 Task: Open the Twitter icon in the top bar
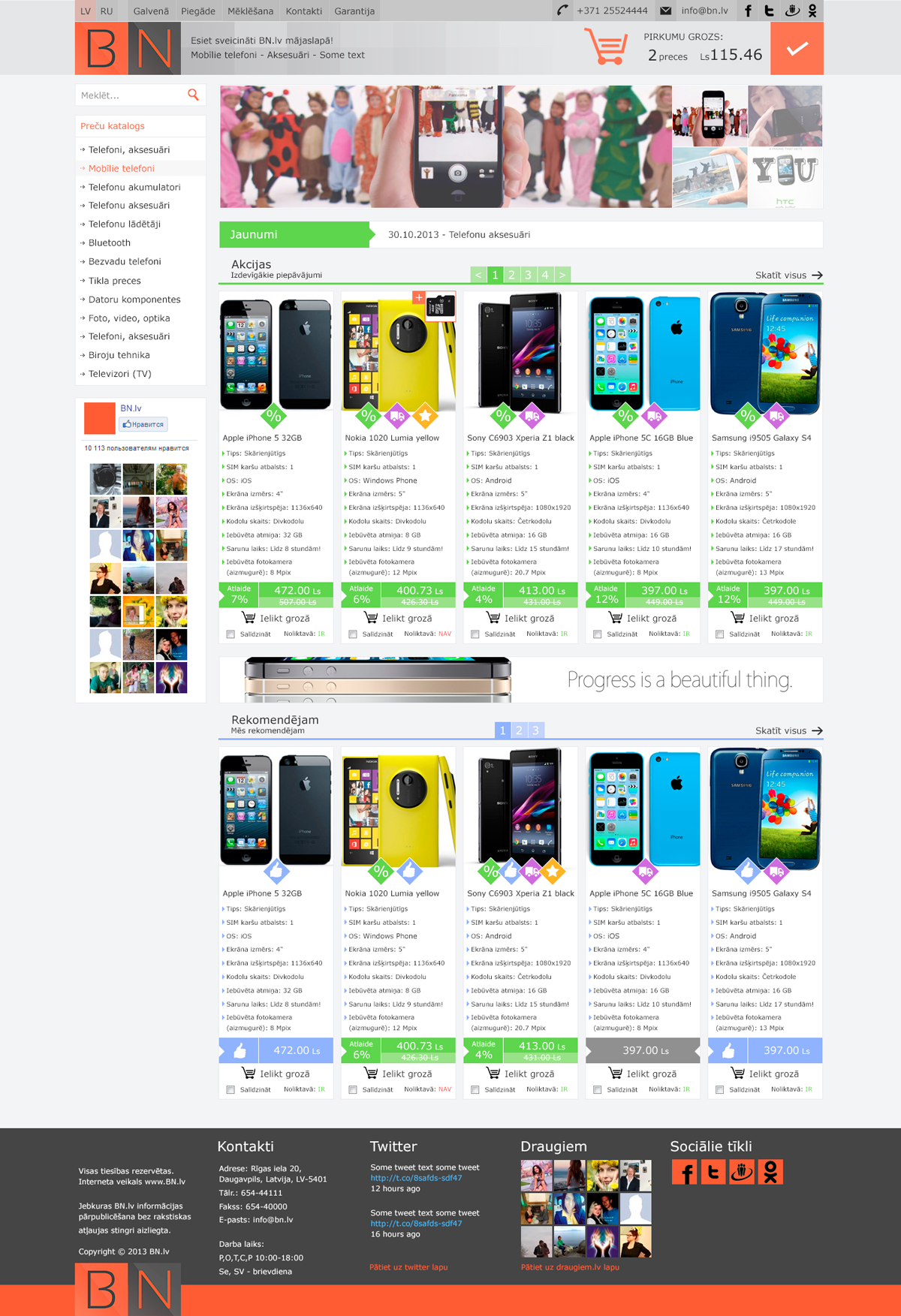(769, 11)
